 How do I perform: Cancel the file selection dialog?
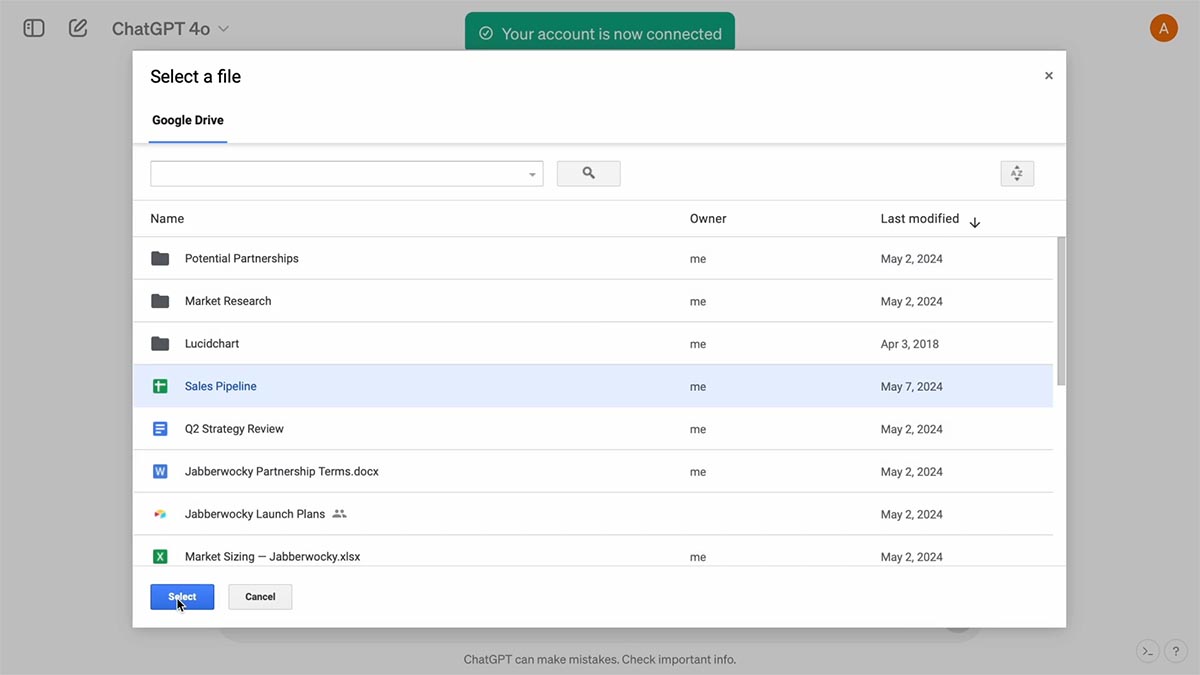(x=260, y=597)
